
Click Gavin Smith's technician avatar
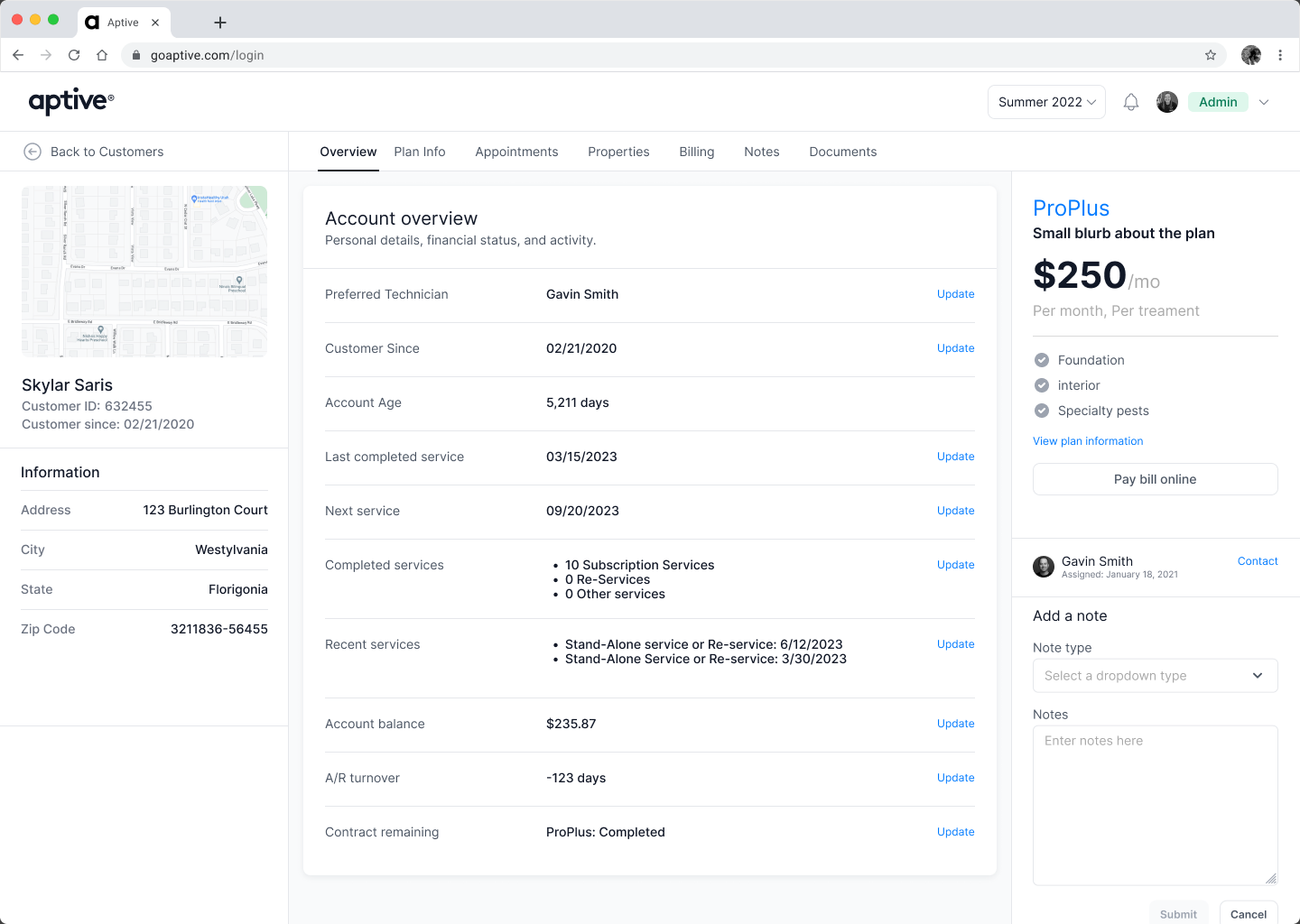[1044, 567]
